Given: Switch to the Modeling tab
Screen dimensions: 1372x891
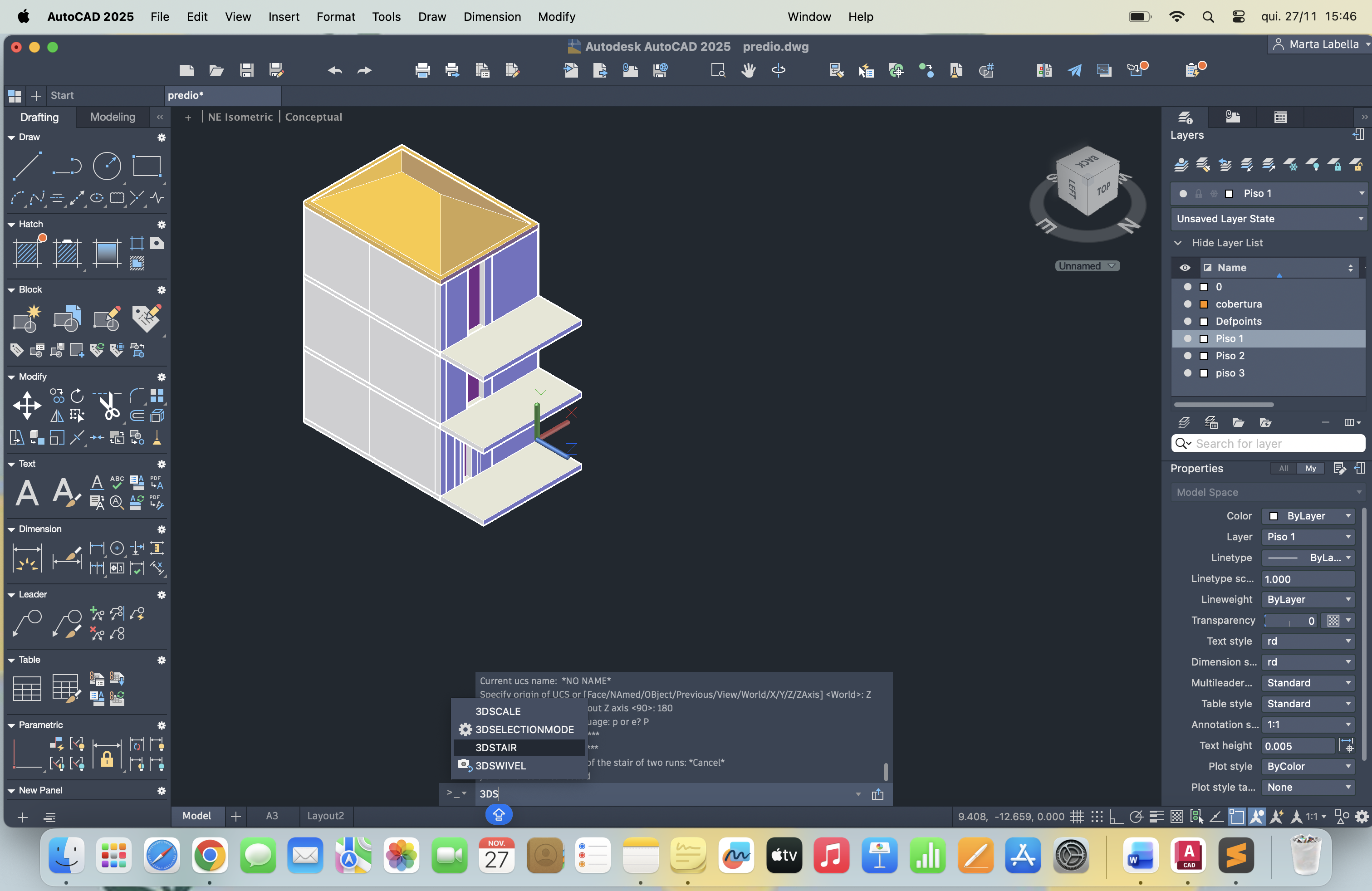Looking at the screenshot, I should click(x=113, y=117).
